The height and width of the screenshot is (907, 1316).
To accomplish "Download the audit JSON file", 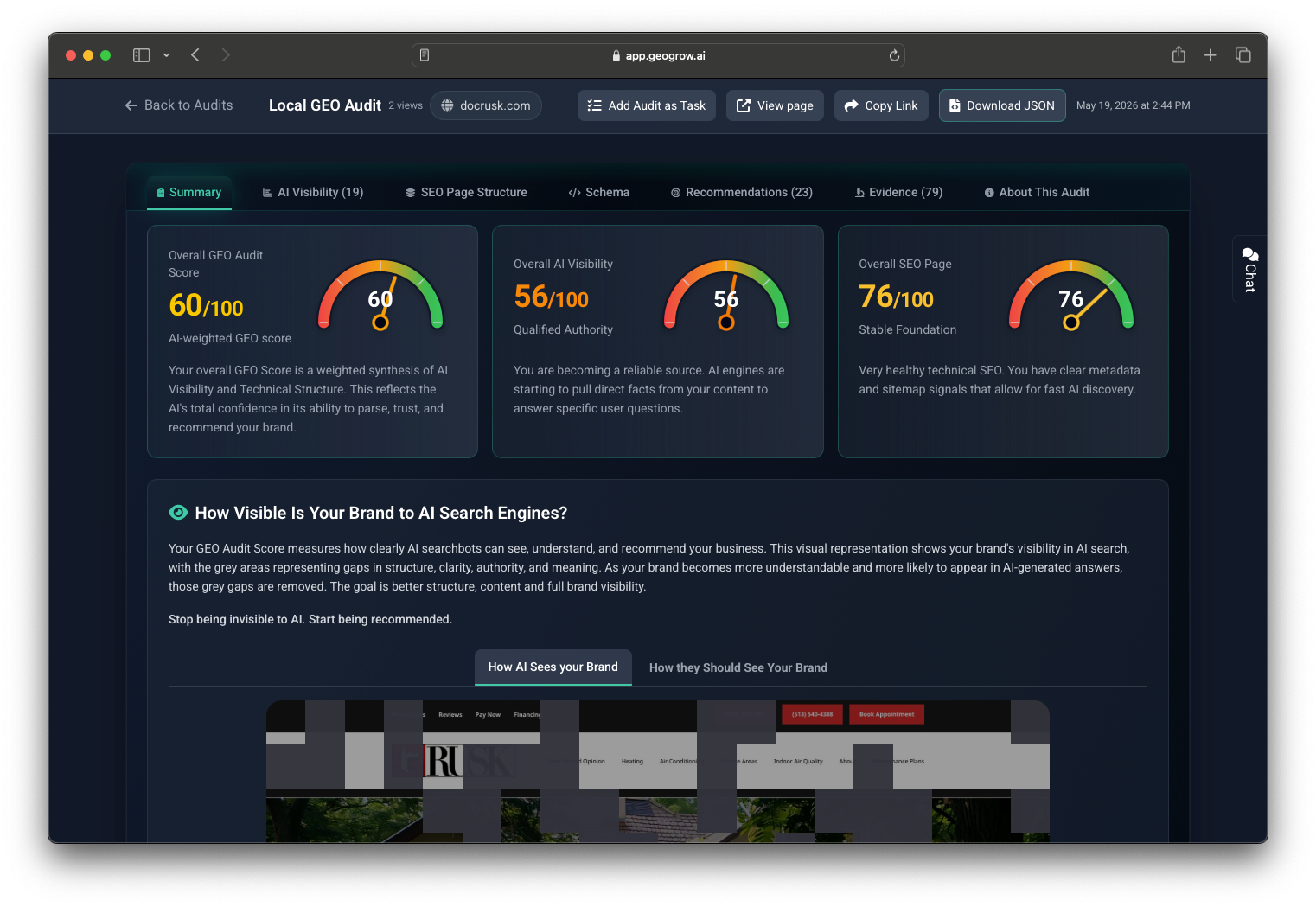I will click(1002, 105).
